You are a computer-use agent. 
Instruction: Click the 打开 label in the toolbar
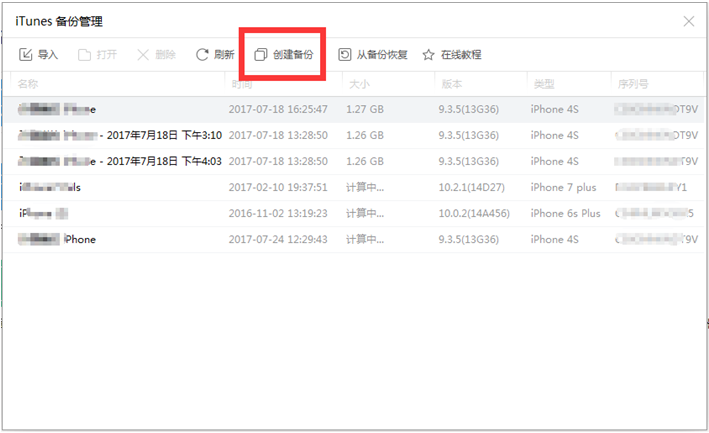[107, 55]
